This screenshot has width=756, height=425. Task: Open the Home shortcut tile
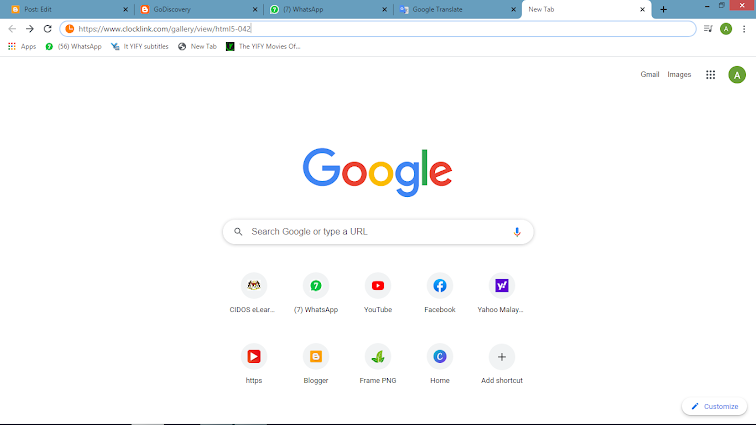[x=440, y=364]
